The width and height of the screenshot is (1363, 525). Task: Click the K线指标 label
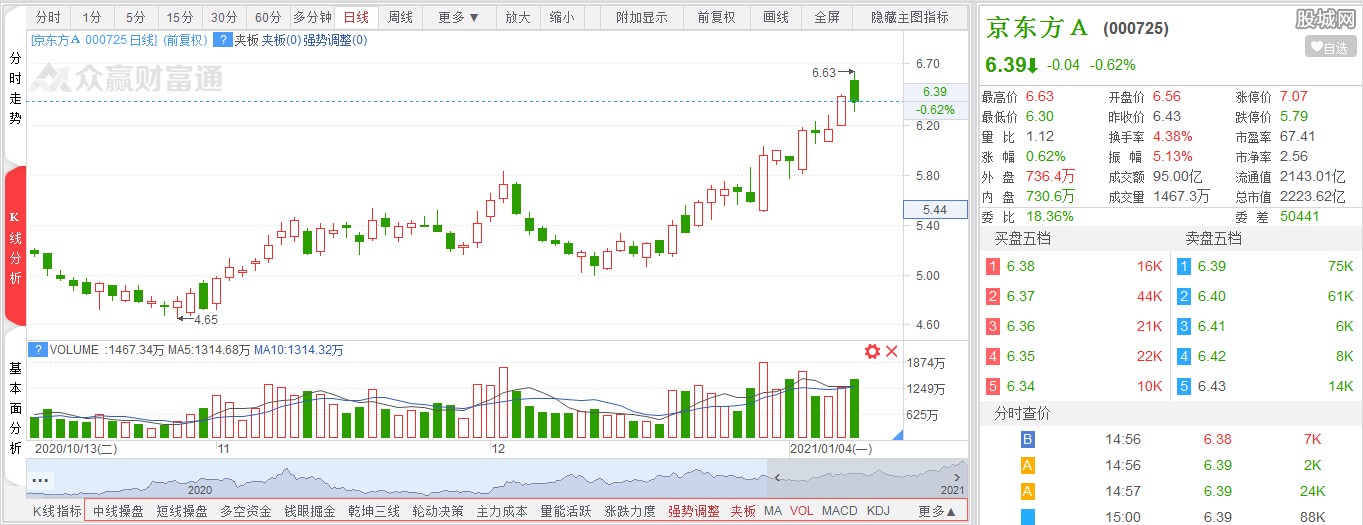click(57, 511)
